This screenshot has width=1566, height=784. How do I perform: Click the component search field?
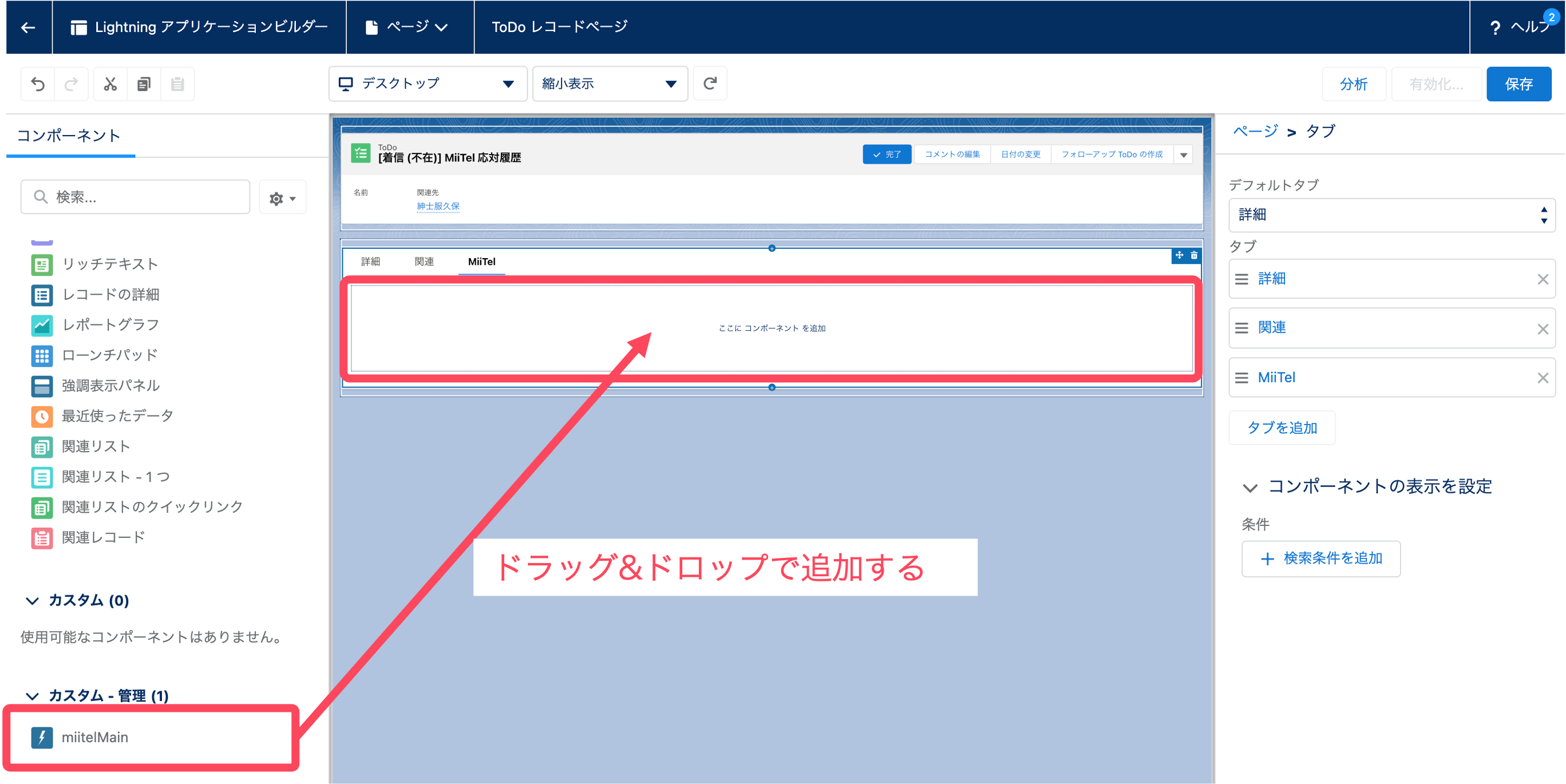click(136, 197)
